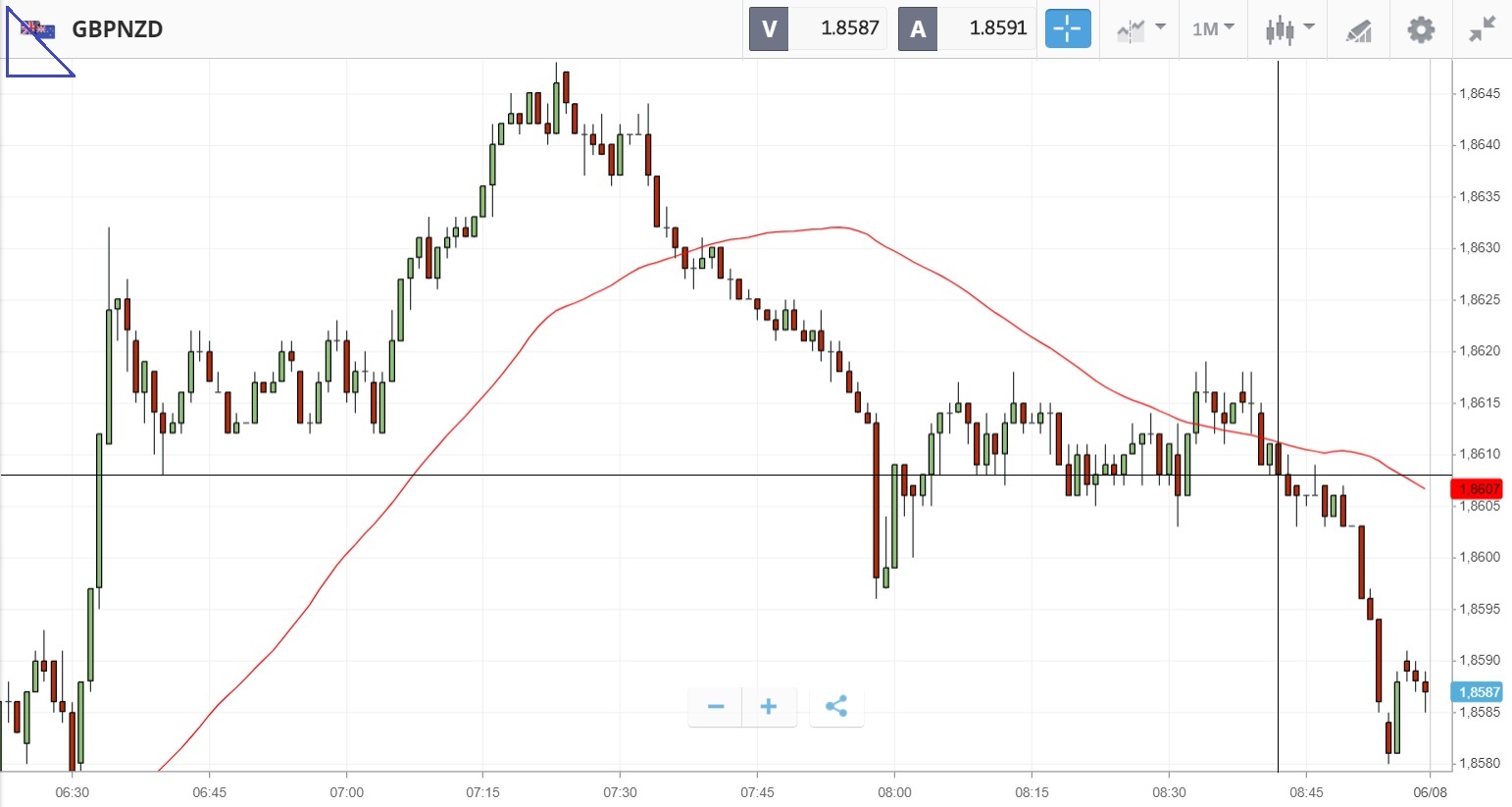The image size is (1512, 807).
Task: Click the 06/08 date label
Action: (x=1431, y=792)
